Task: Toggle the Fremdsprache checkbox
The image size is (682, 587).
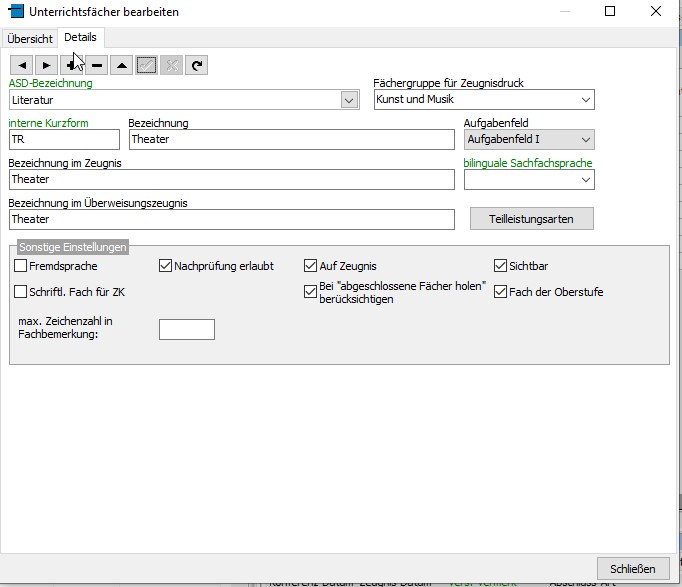Action: pos(20,266)
